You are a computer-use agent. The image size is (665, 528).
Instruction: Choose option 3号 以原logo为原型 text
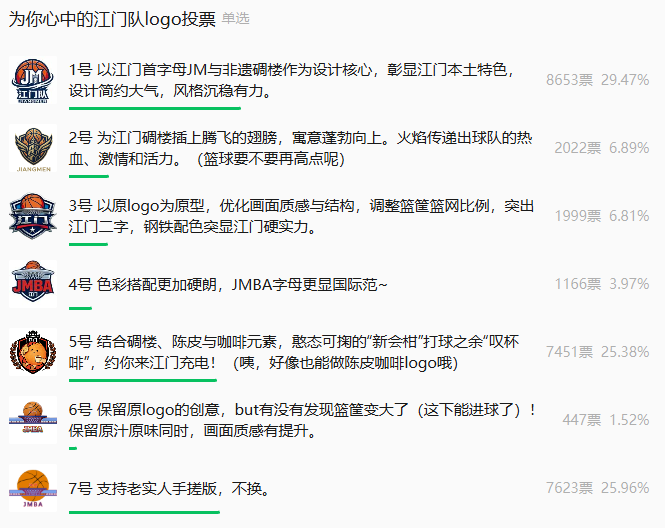pyautogui.click(x=301, y=216)
